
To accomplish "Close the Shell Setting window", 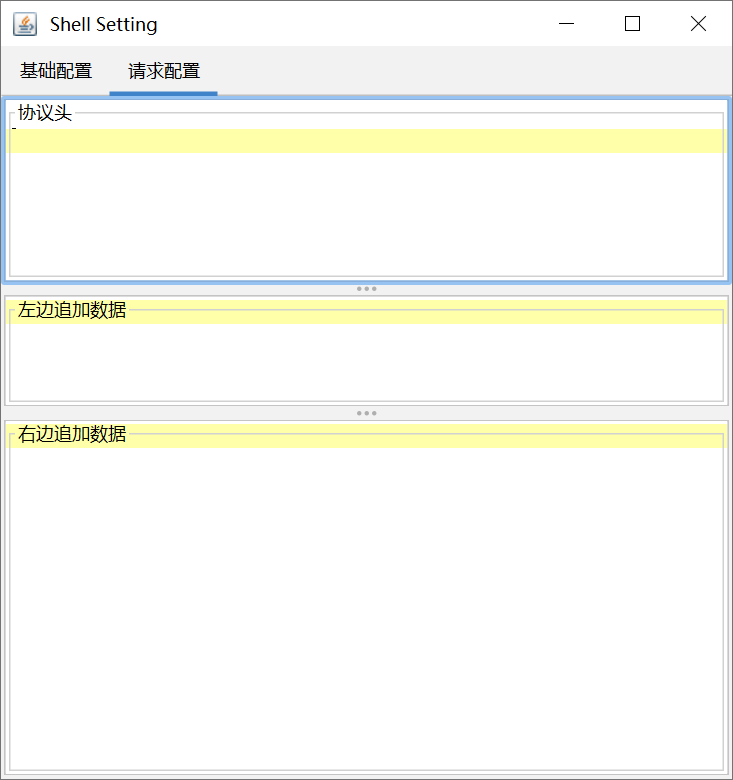I will tap(698, 24).
